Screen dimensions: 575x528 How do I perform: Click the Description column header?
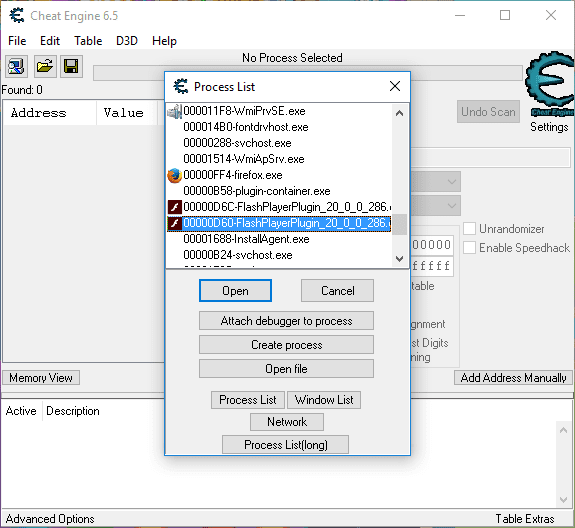point(73,411)
